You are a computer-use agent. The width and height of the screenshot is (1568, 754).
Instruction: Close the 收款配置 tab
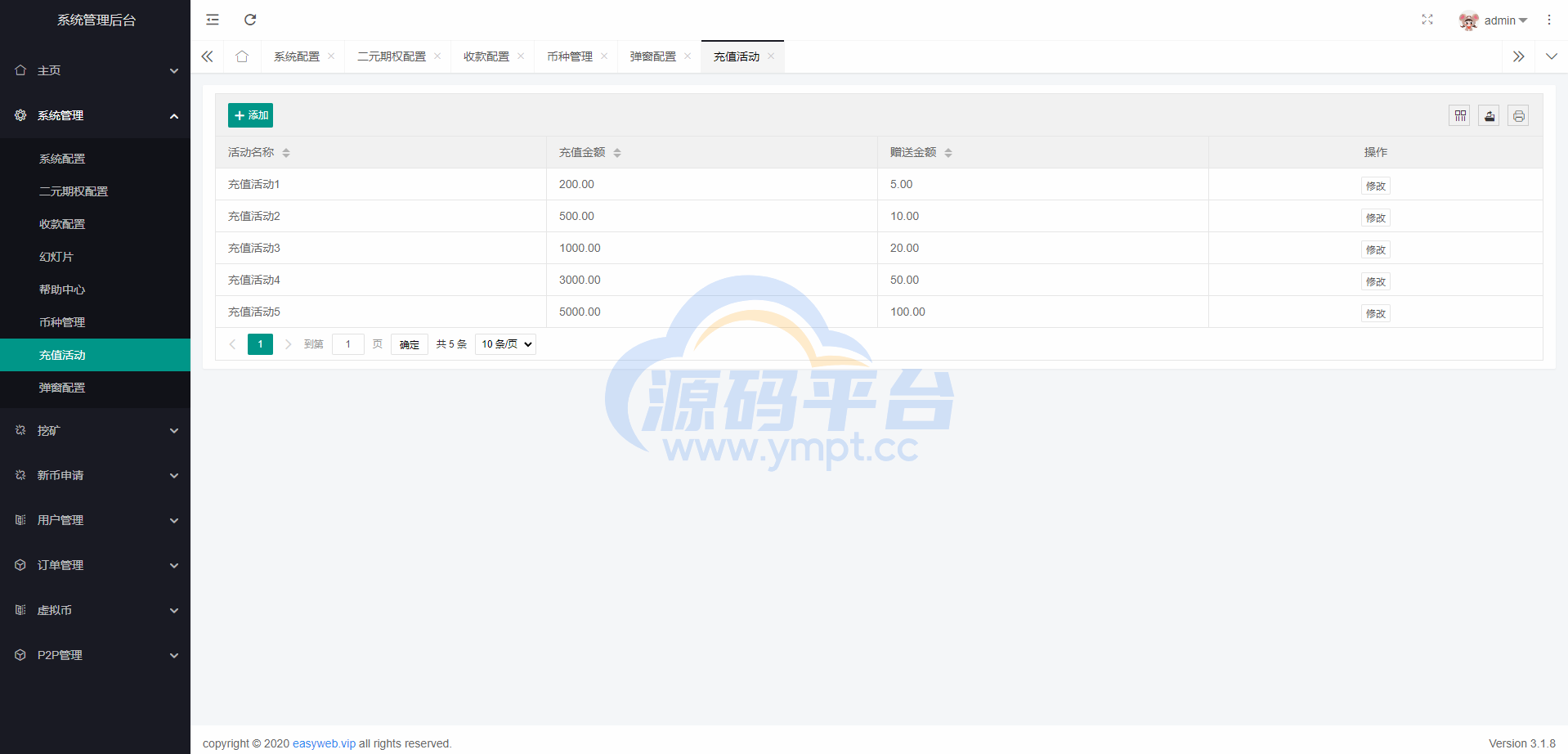click(521, 56)
